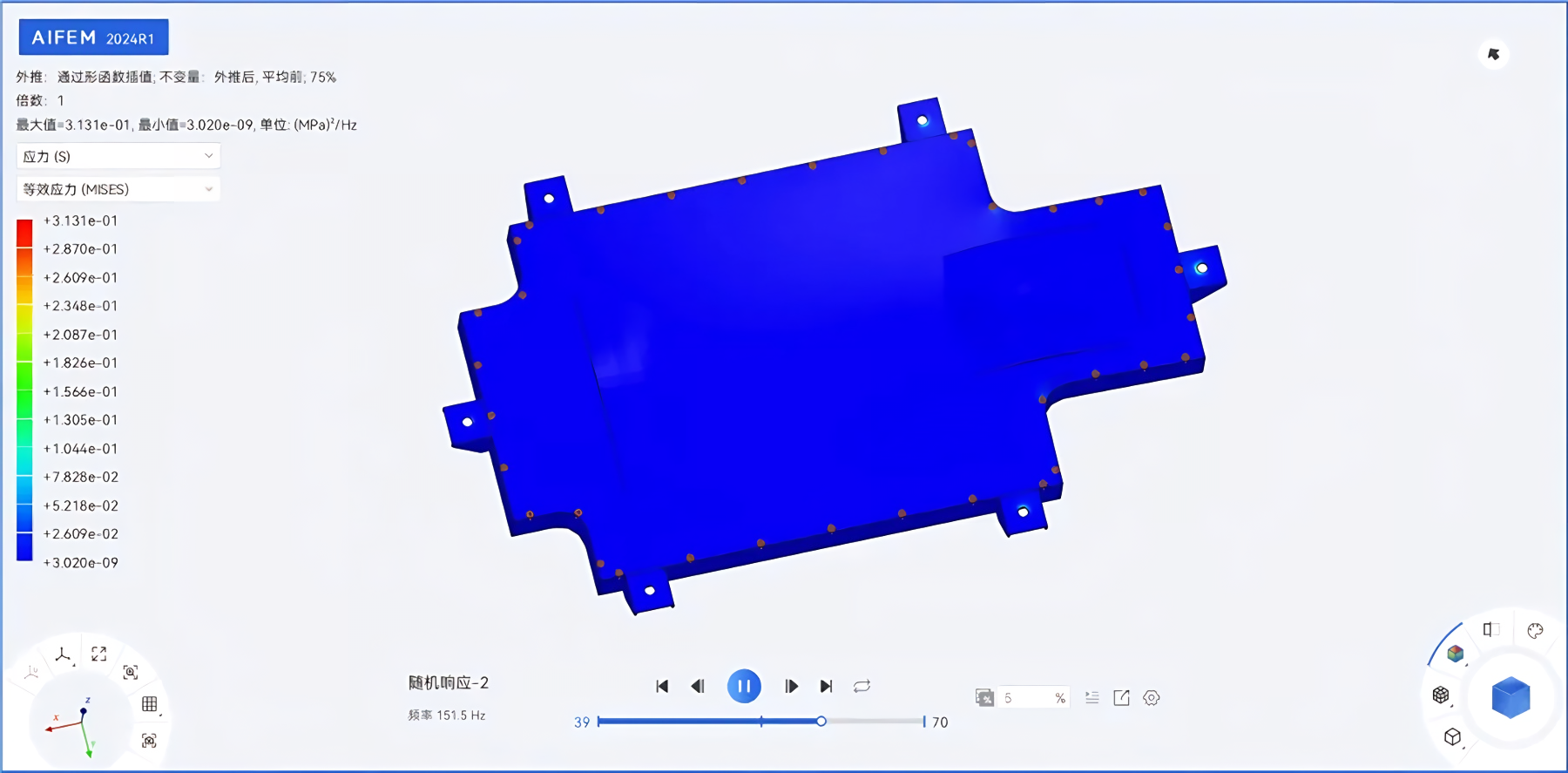
Task: Open the grid view layout icon
Action: coord(150,704)
